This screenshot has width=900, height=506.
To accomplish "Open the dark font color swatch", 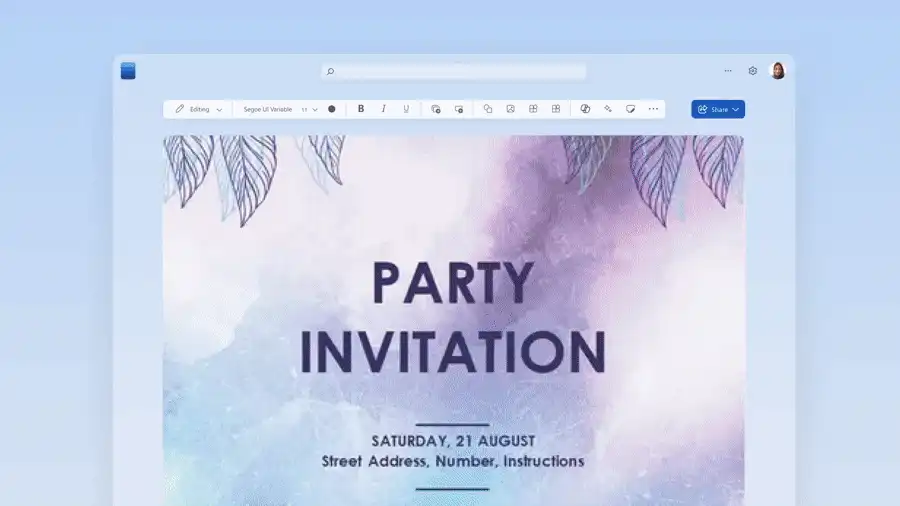I will pos(332,109).
